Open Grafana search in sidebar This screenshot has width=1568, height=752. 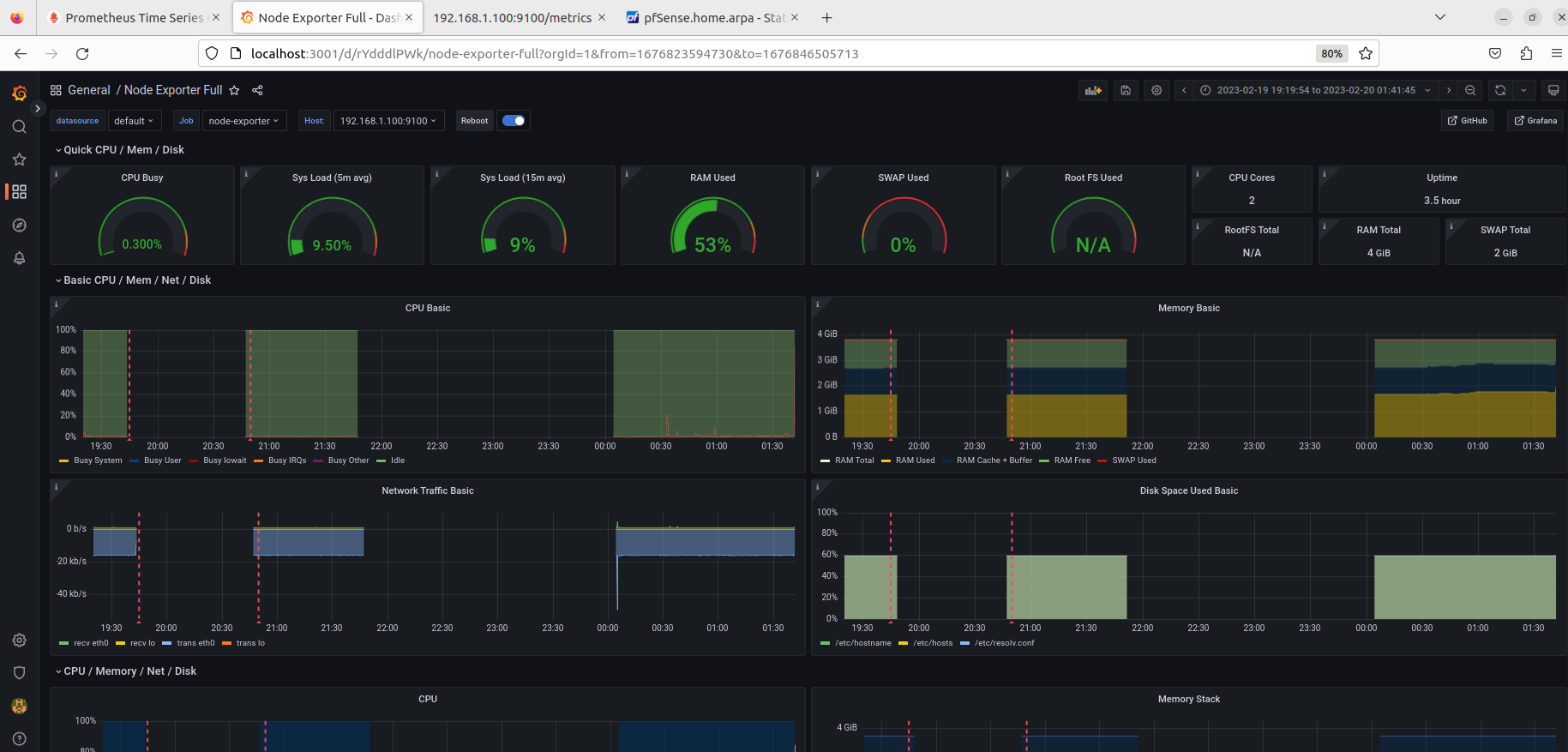19,127
